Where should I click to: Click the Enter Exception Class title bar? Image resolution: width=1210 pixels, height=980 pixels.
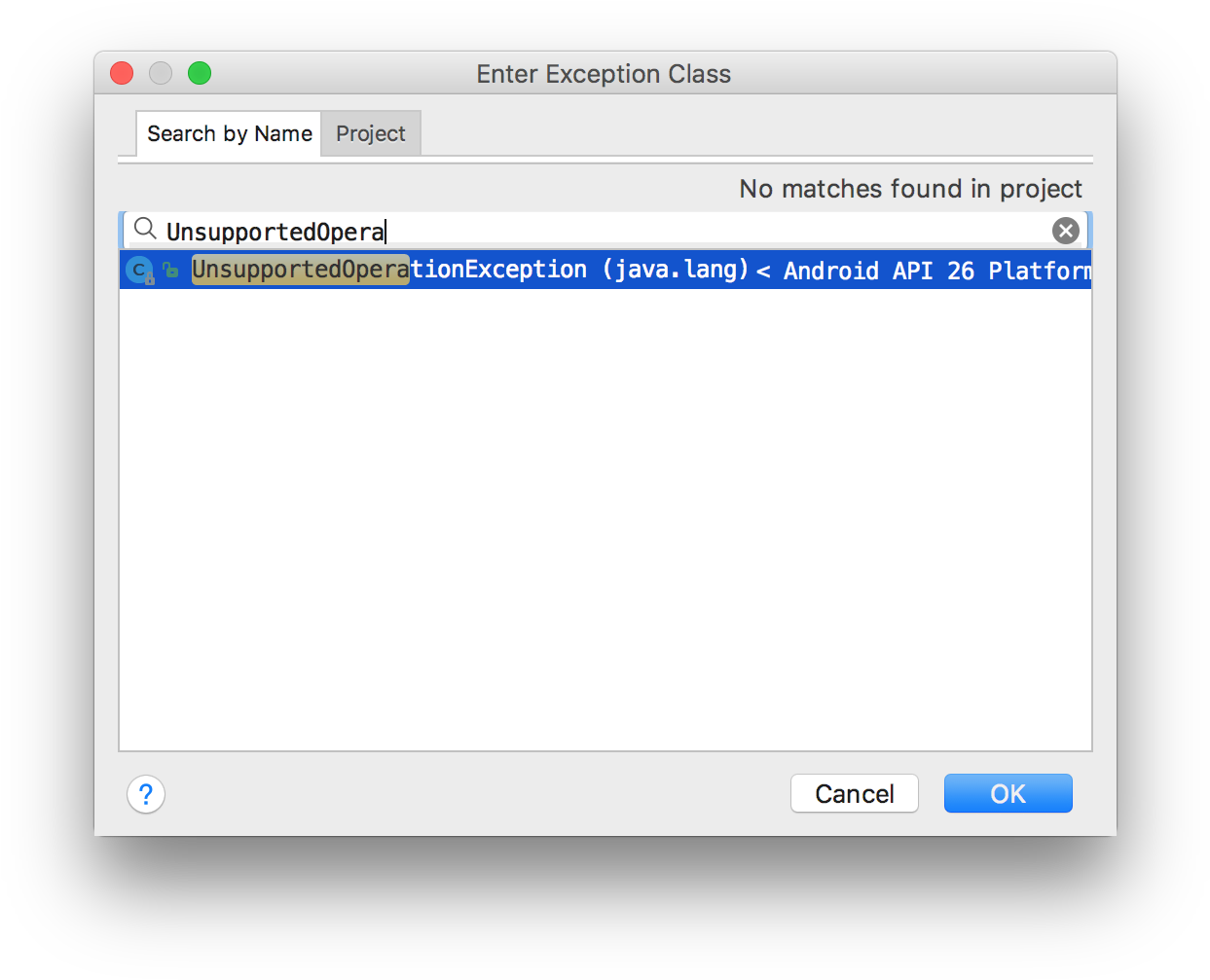pos(604,74)
